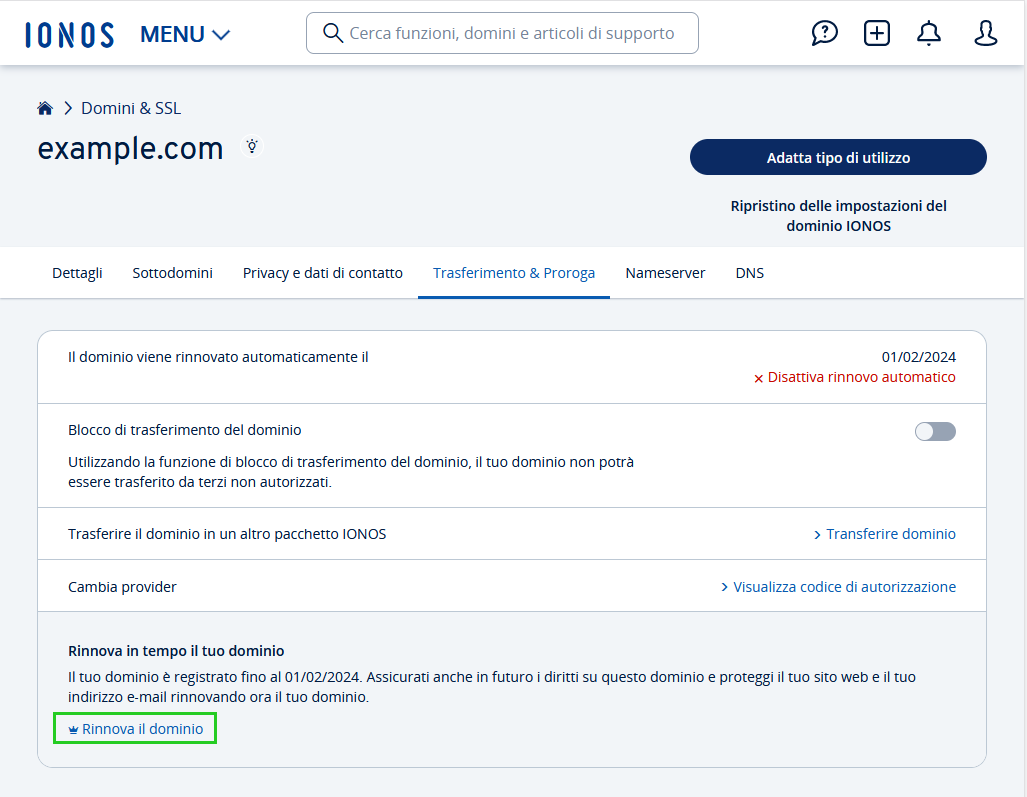Image resolution: width=1027 pixels, height=797 pixels.
Task: Click the Blocco di trasferimento del dominio label
Action: (185, 430)
